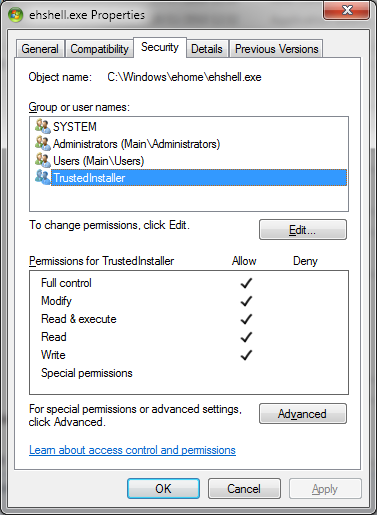Close the Properties dialog window
377x515 pixels.
(x=347, y=10)
